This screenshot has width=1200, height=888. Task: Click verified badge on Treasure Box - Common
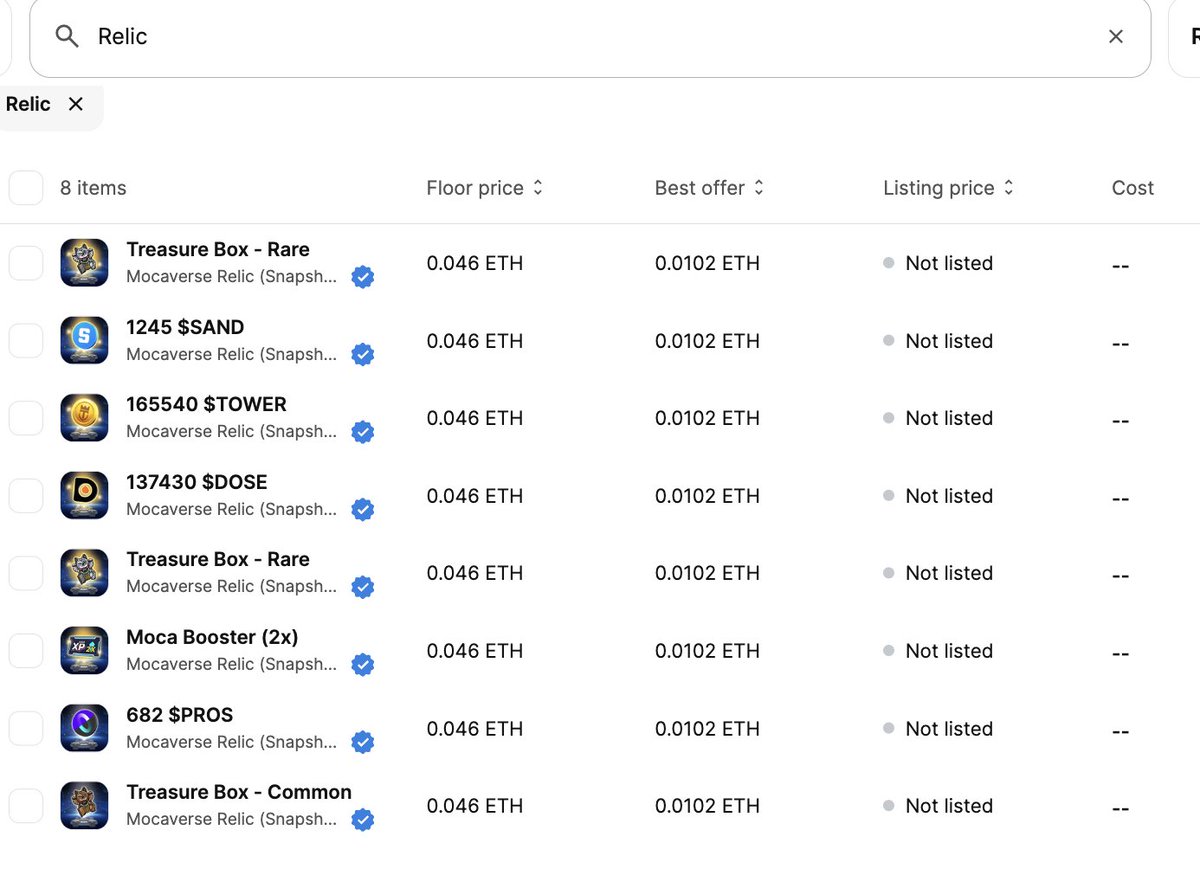pos(363,819)
